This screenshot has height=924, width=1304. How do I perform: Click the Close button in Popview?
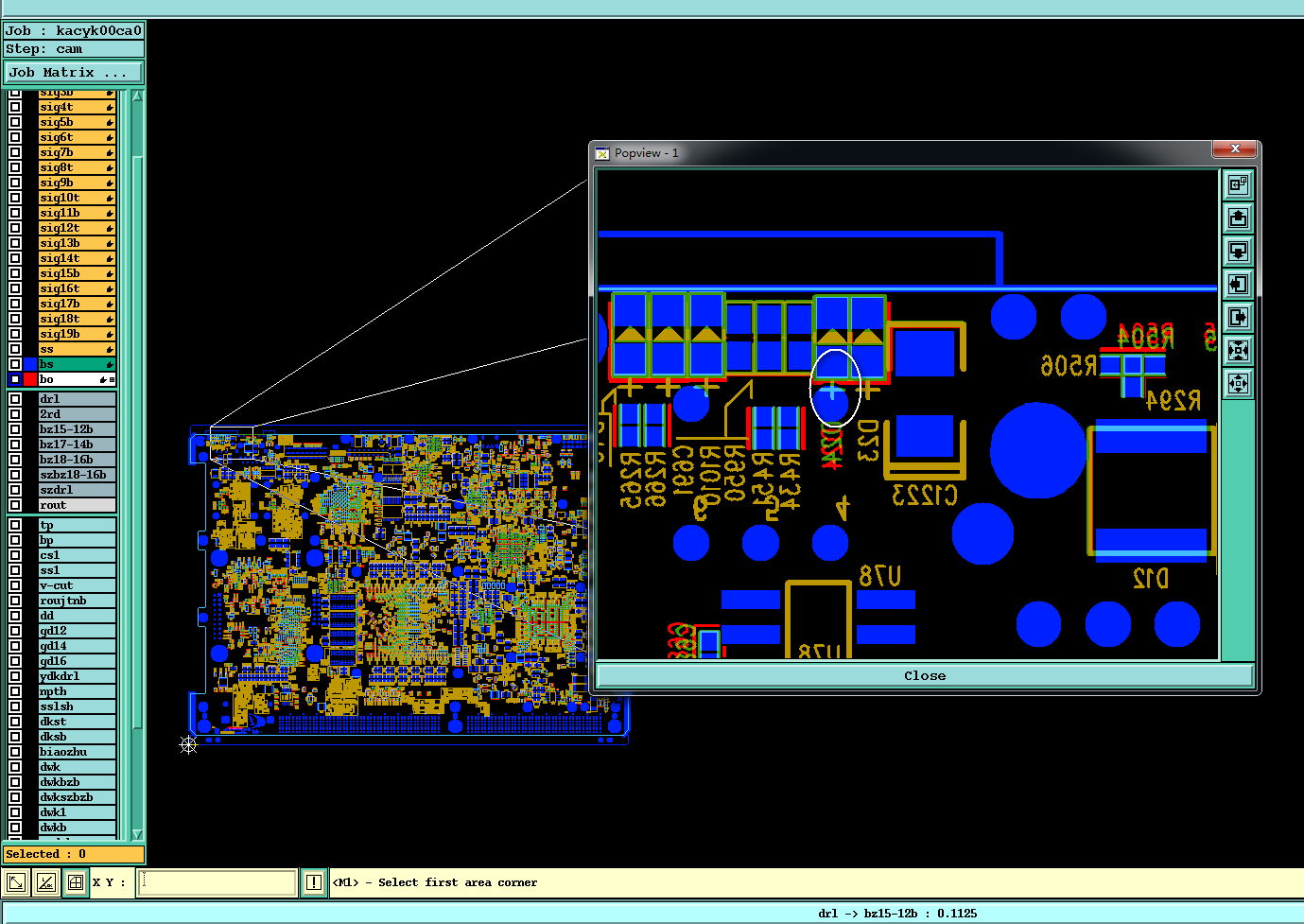point(924,675)
